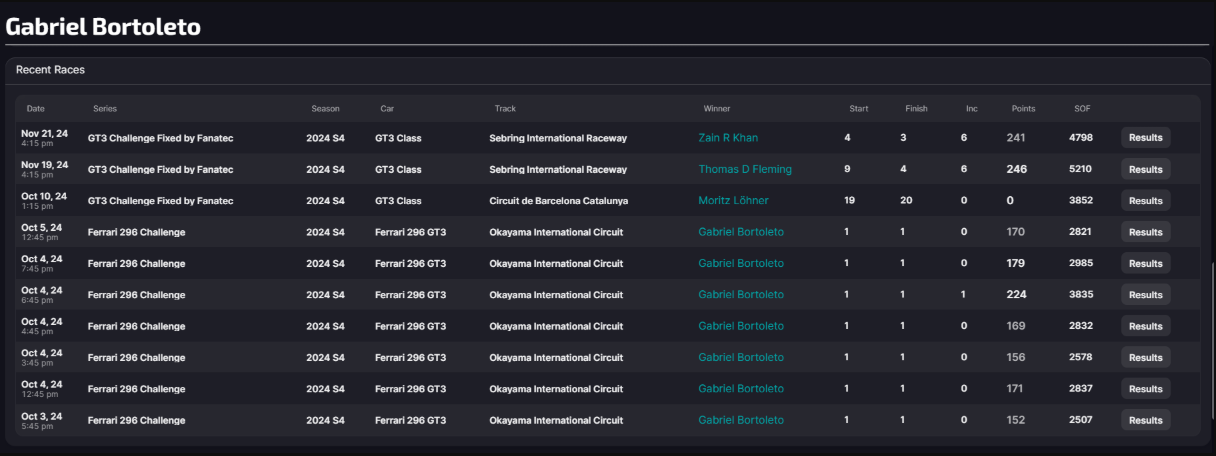View Results for the Oct 3 Okayama race

click(x=1145, y=420)
